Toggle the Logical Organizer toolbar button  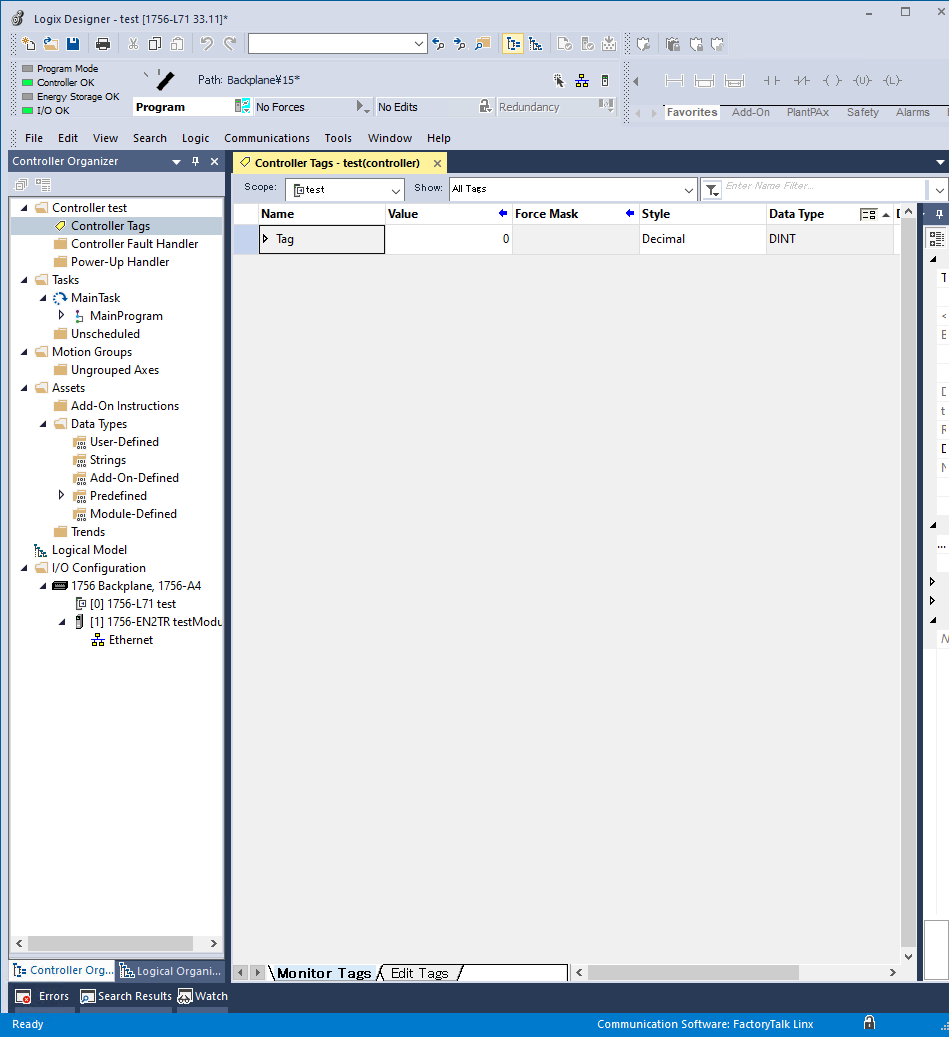pyautogui.click(x=536, y=44)
